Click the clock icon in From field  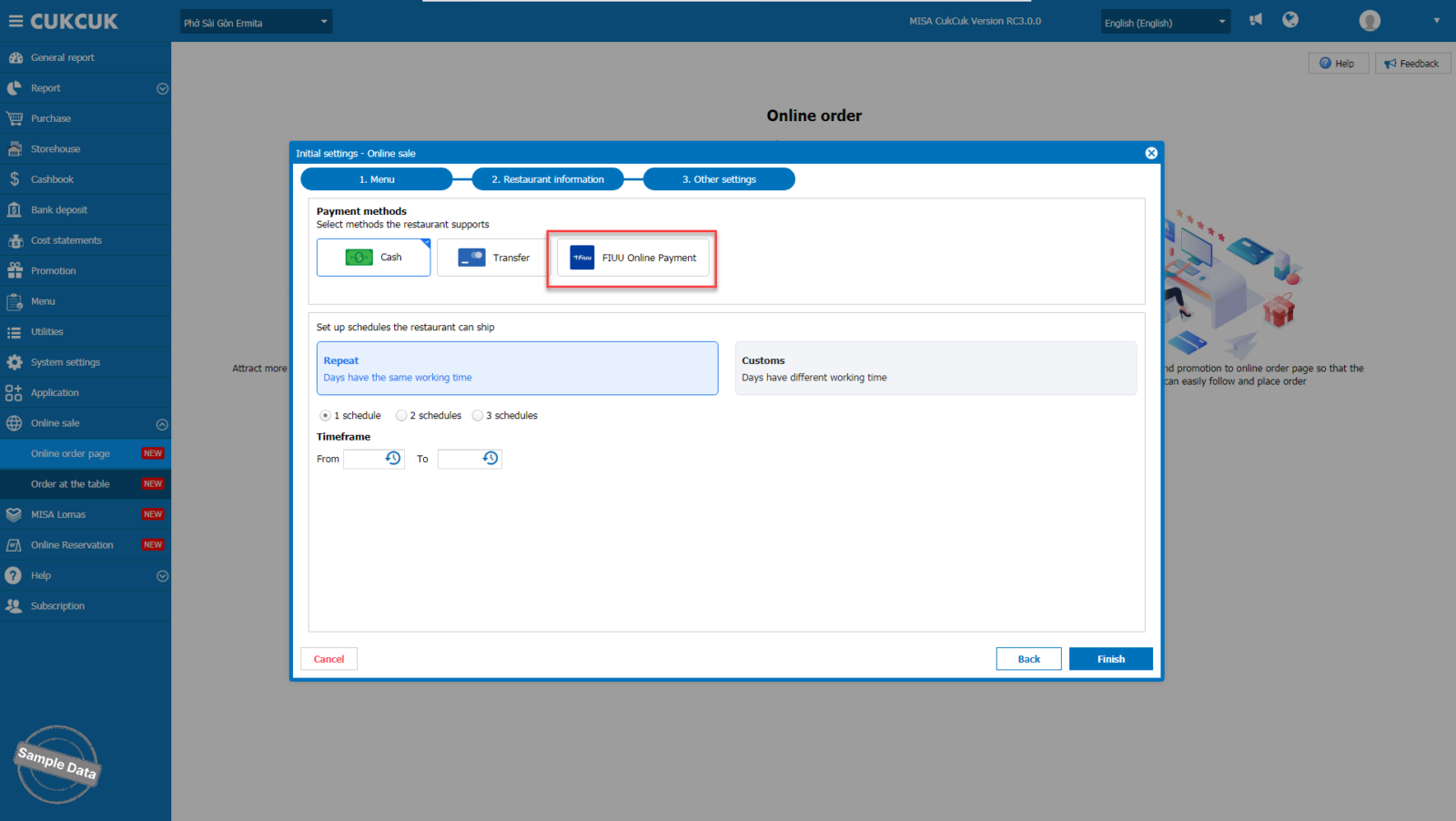click(x=393, y=459)
